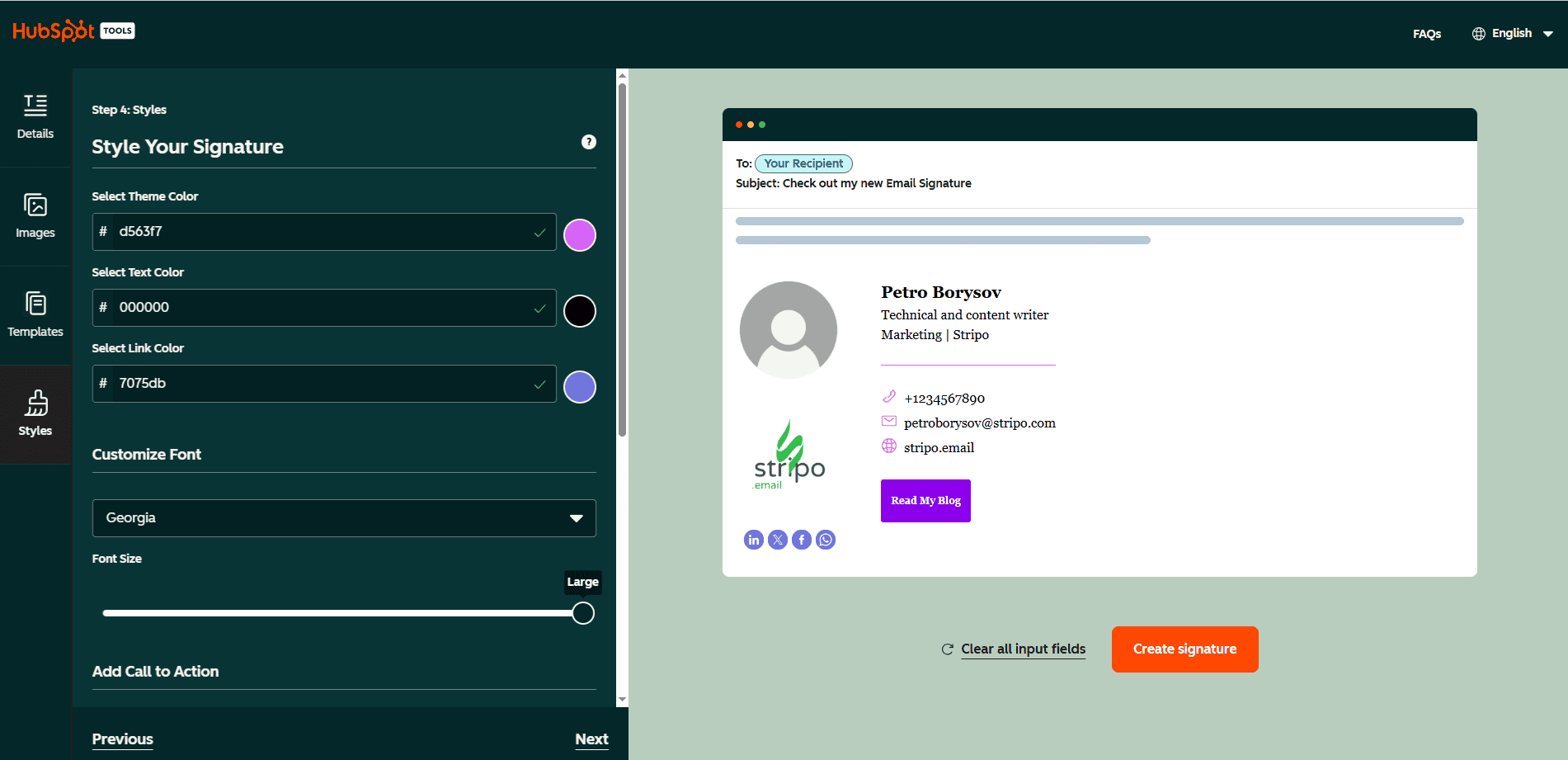Open the pink theme color swatch

click(x=580, y=235)
